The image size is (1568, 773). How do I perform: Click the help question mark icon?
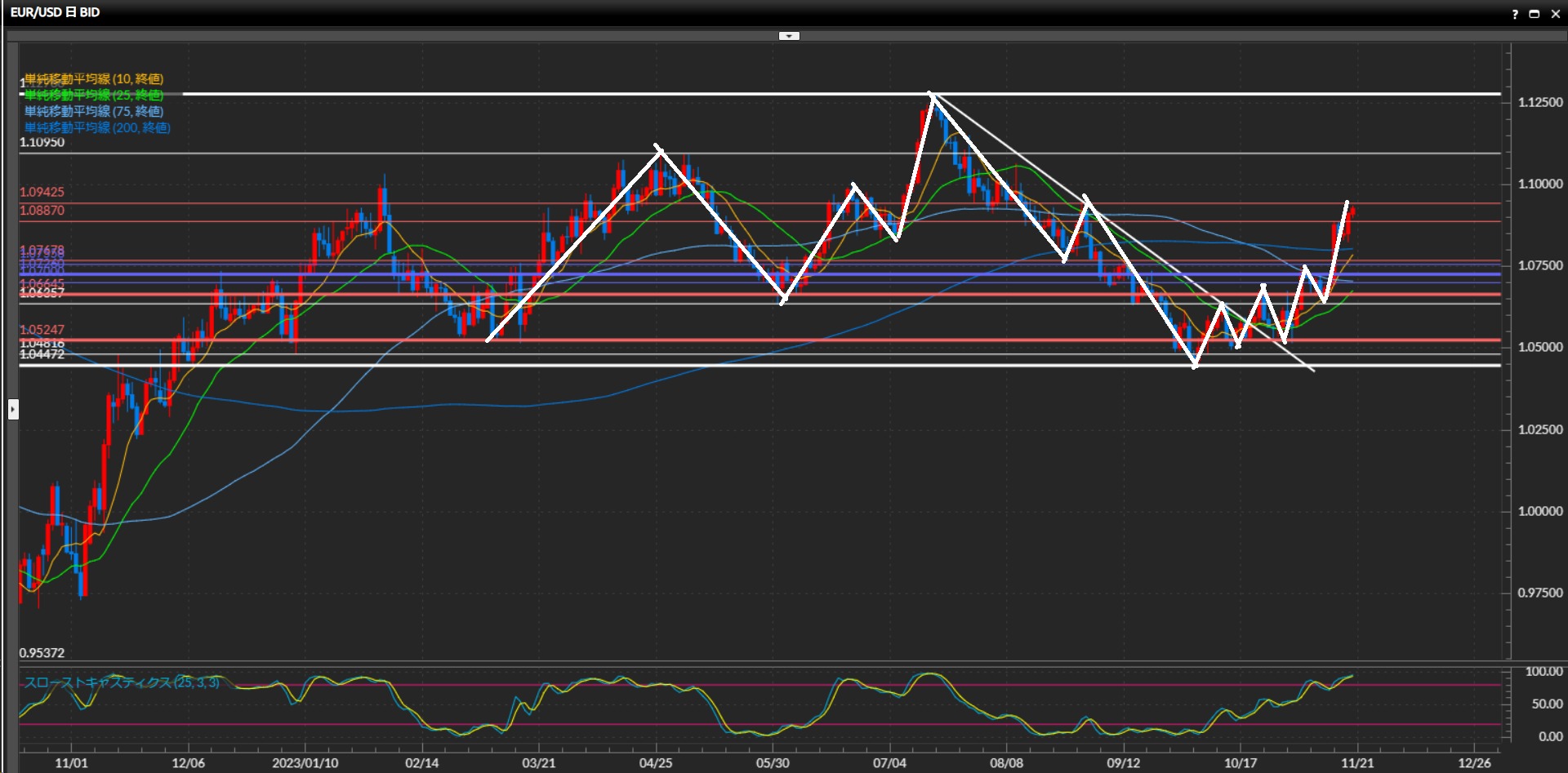1515,14
